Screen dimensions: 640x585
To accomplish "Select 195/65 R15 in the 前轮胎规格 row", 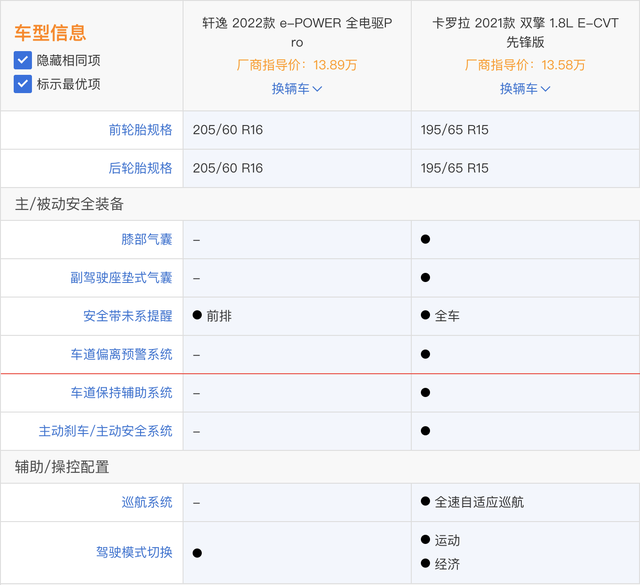I will 455,130.
